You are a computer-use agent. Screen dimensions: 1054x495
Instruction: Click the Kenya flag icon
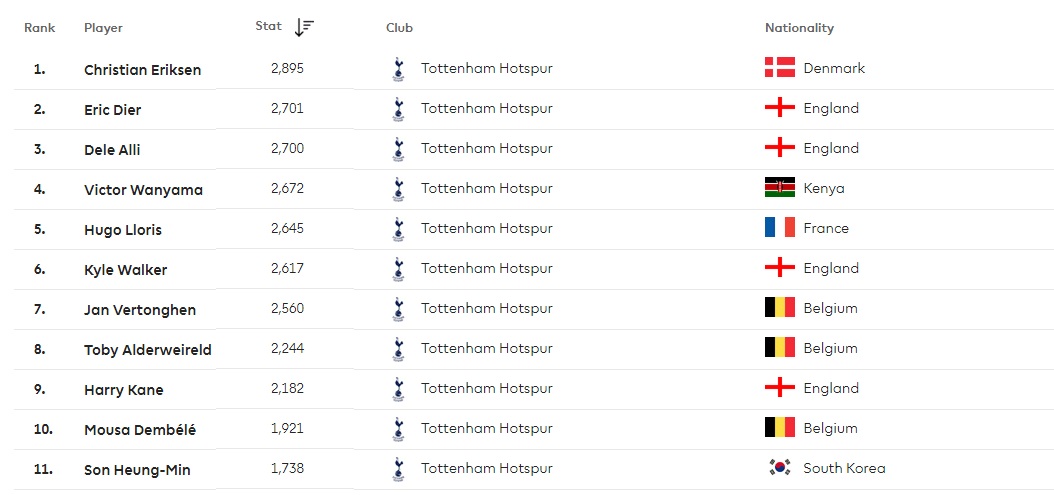(779, 188)
